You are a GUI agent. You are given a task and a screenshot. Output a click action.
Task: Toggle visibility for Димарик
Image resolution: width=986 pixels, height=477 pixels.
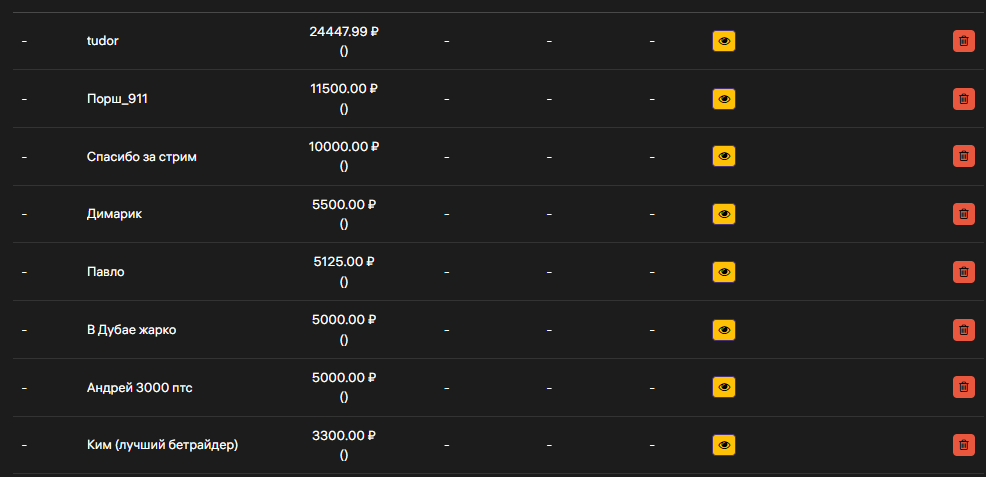(x=724, y=214)
